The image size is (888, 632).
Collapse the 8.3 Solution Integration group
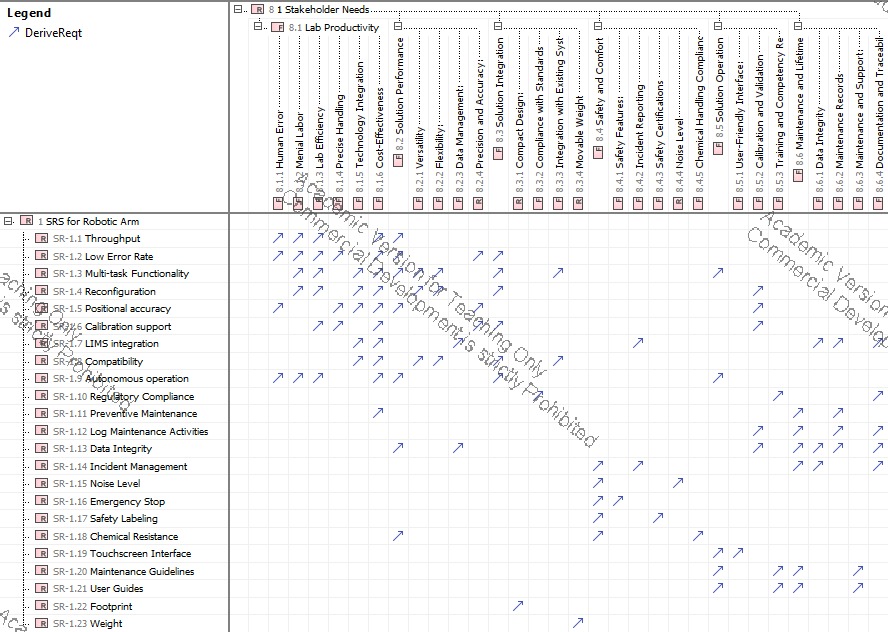[x=498, y=26]
